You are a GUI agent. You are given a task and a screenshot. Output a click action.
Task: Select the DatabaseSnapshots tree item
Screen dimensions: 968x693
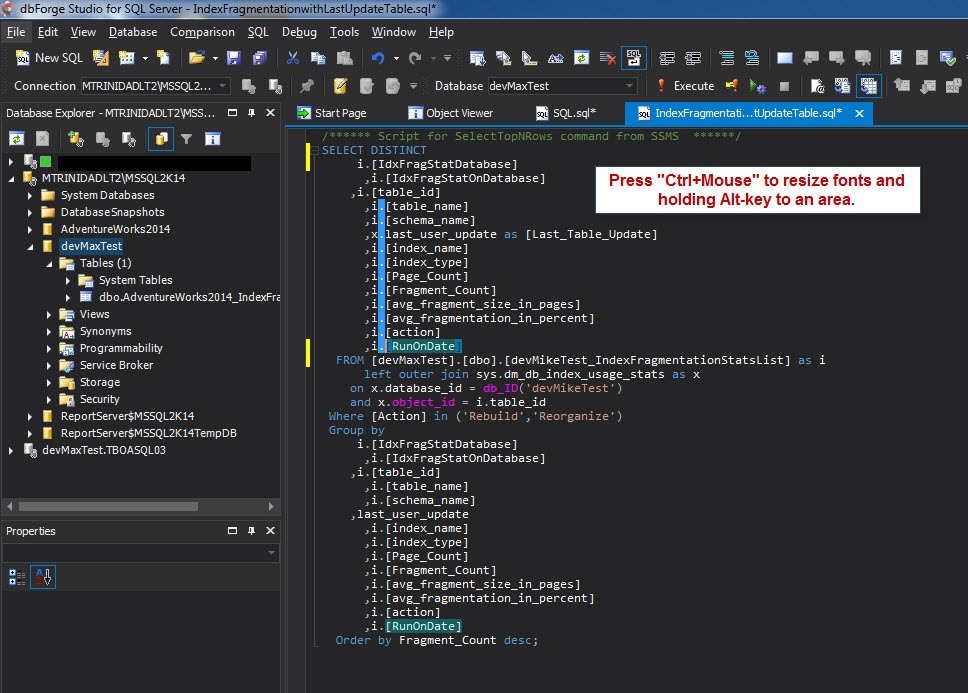112,212
